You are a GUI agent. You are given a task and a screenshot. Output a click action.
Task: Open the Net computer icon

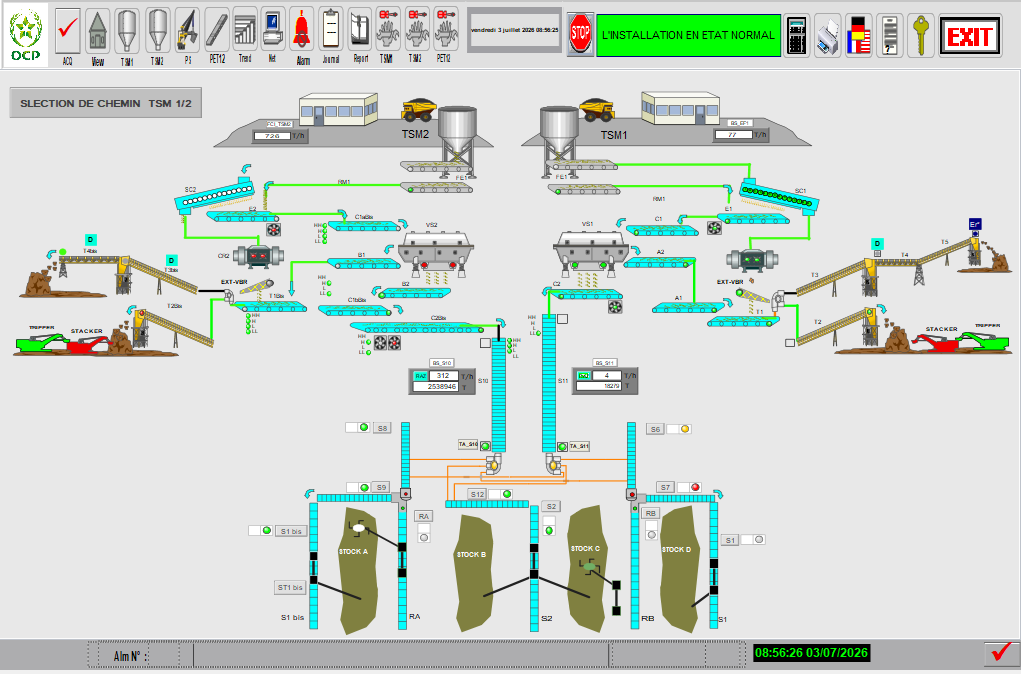273,29
